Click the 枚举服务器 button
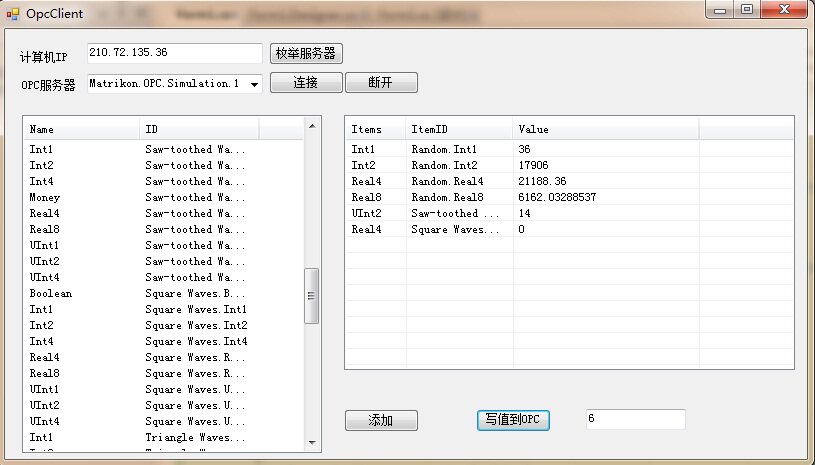 (306, 54)
